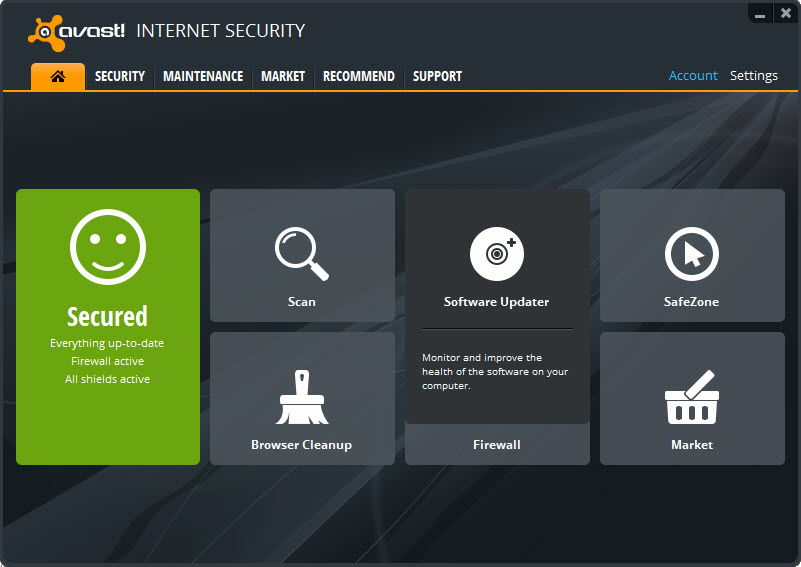Screen dimensions: 801x567
Task: Click the SafeZone tile label
Action: [691, 302]
